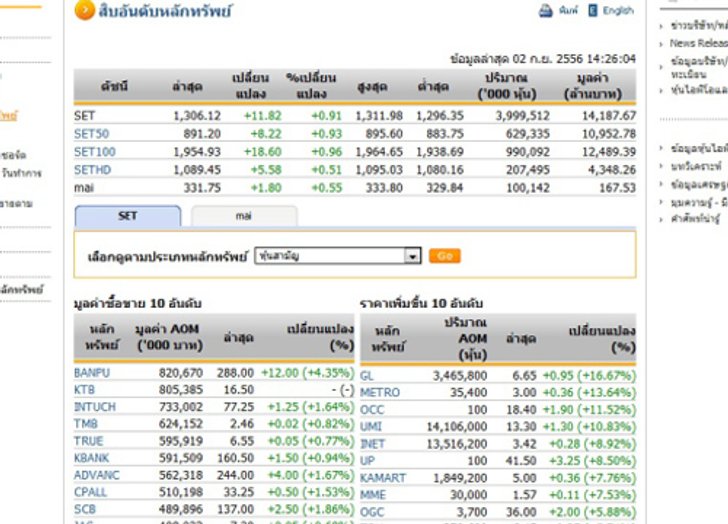
Task: Click the printer icon
Action: 546,10
